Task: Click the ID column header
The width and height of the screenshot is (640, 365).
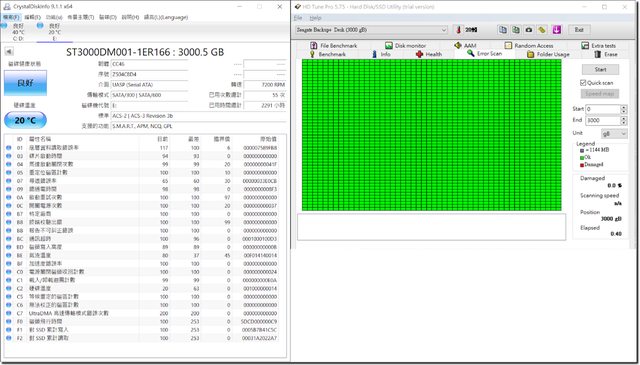Action: (x=19, y=139)
